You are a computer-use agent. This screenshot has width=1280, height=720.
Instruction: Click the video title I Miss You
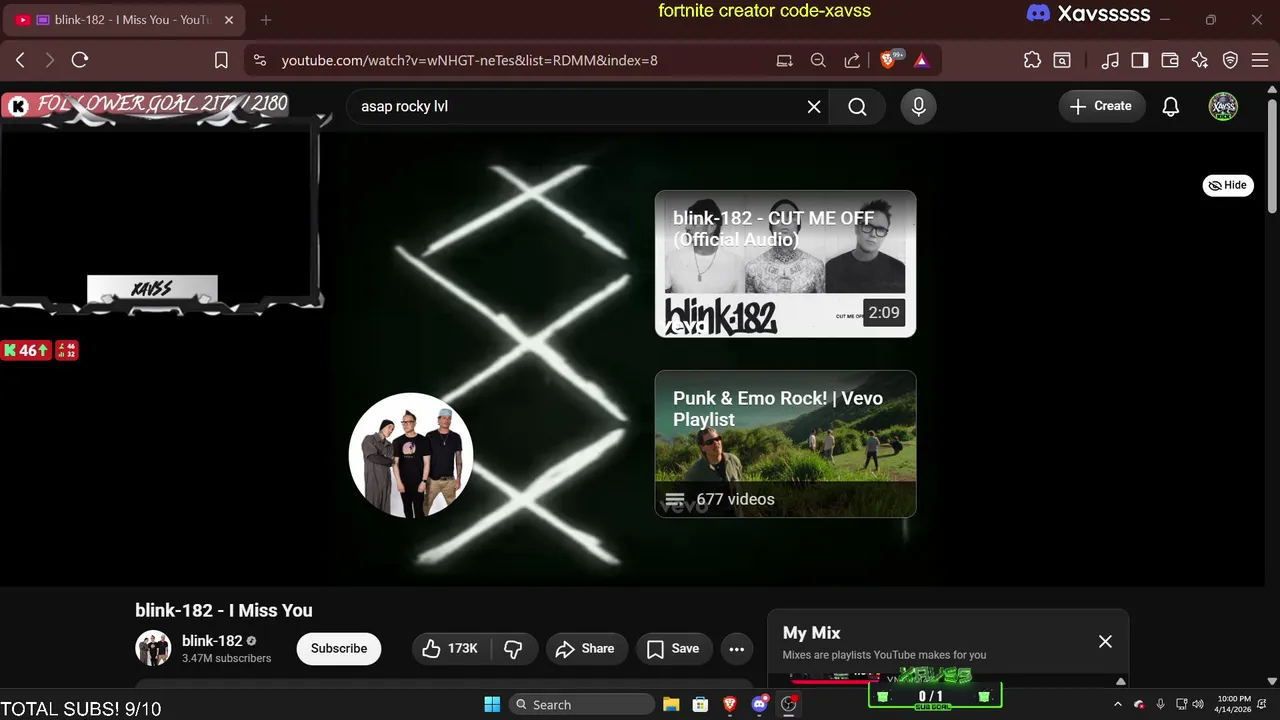tap(224, 610)
